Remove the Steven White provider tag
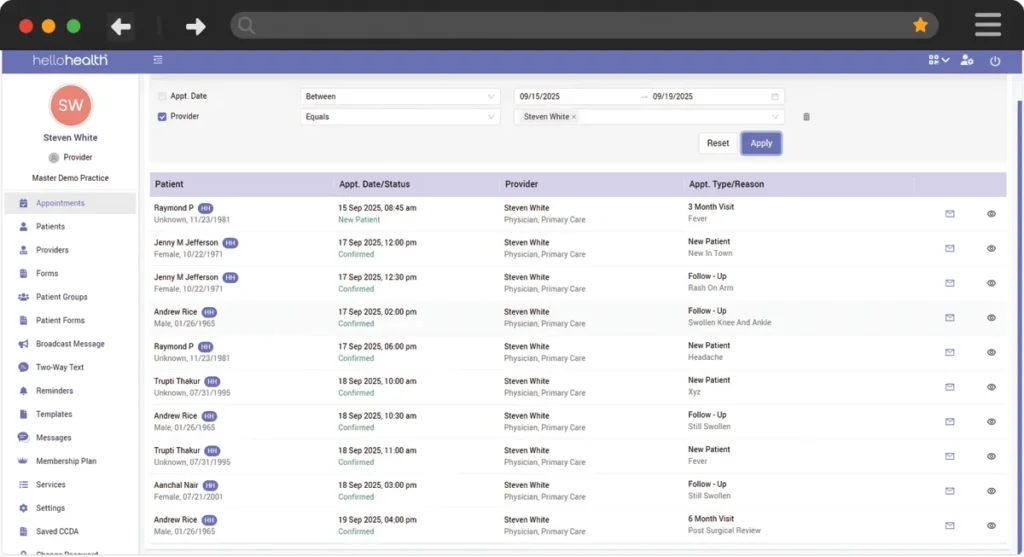The height and width of the screenshot is (557, 1024). (x=574, y=117)
